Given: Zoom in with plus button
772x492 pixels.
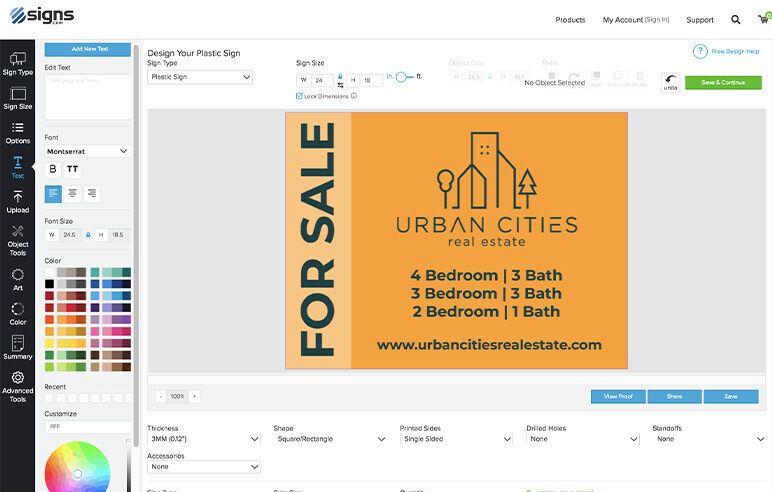Looking at the screenshot, I should tap(194, 396).
